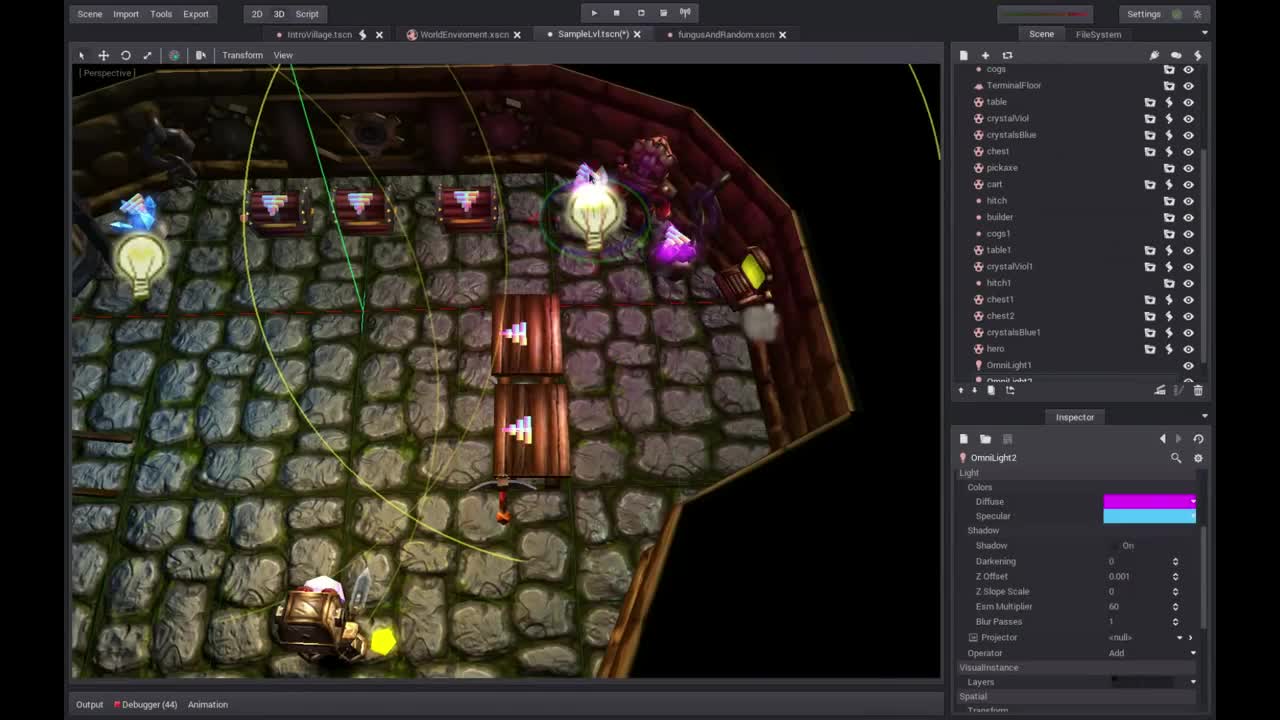Image resolution: width=1280 pixels, height=720 pixels.
Task: Open Inspector object options gear icon
Action: coord(1198,458)
